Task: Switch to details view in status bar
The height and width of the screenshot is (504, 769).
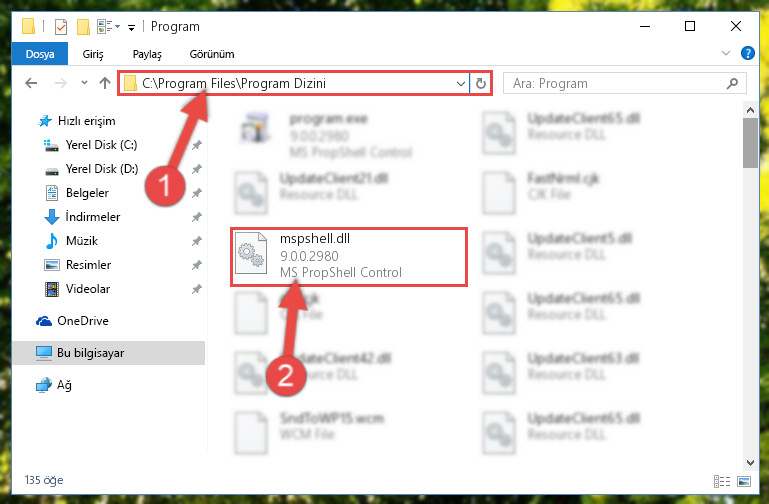Action: [722, 481]
